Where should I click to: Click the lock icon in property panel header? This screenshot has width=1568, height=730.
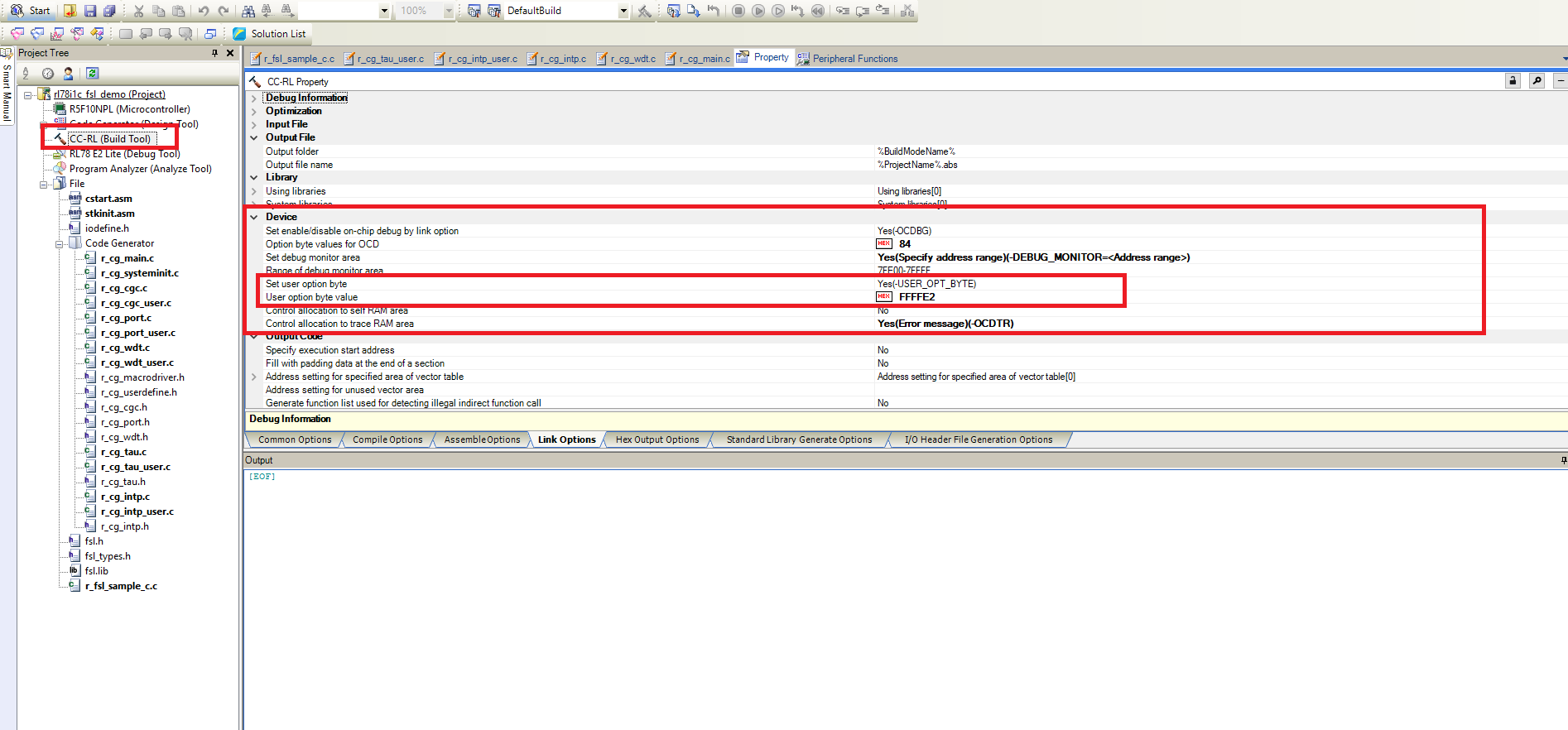point(1513,81)
